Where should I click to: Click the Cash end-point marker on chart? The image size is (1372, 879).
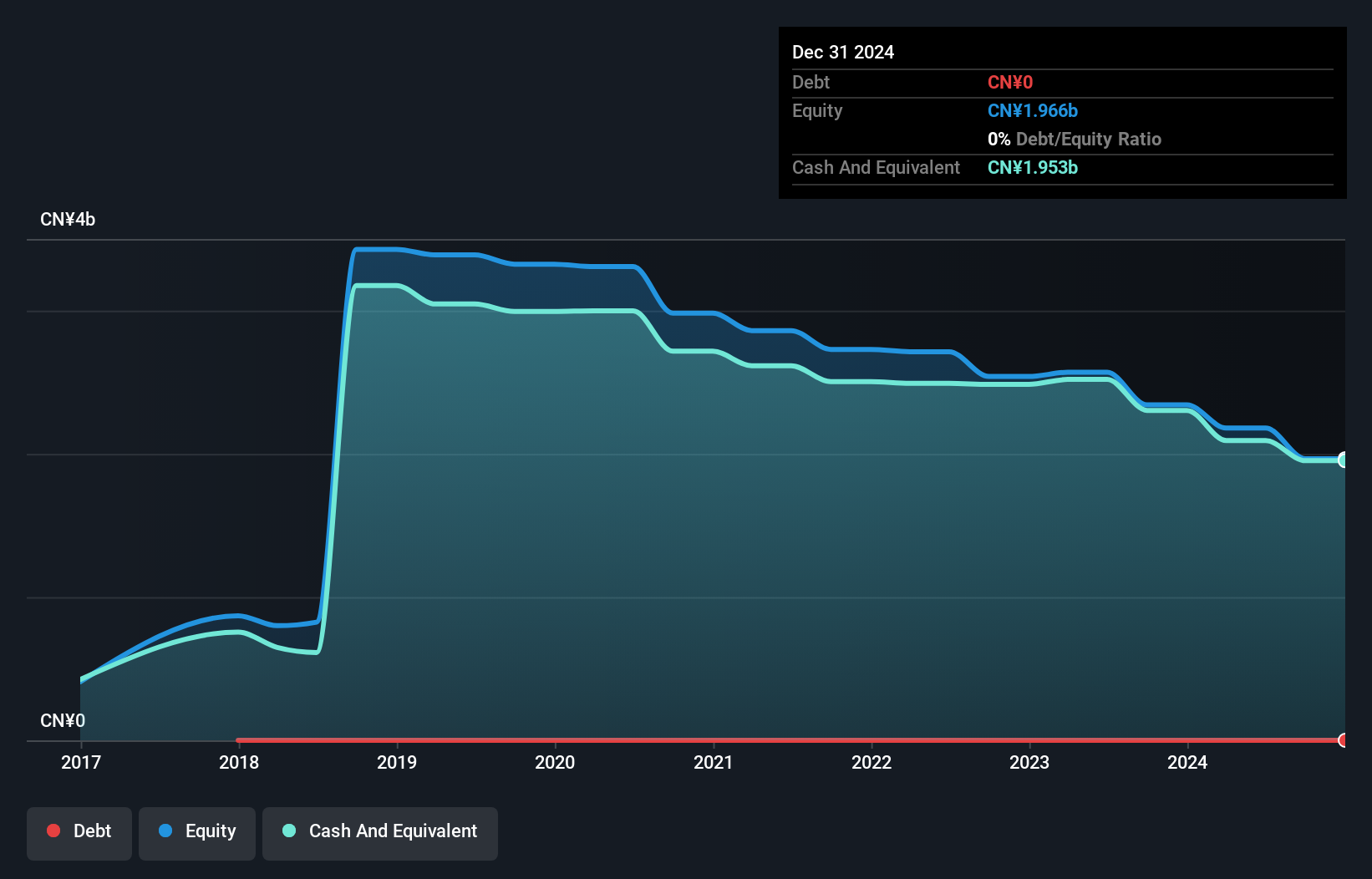click(1344, 460)
